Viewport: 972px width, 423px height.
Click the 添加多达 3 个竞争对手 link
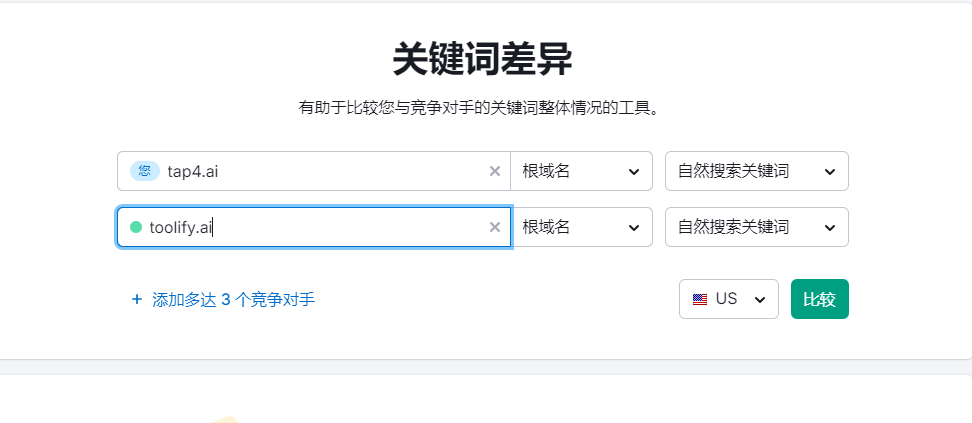click(x=233, y=299)
